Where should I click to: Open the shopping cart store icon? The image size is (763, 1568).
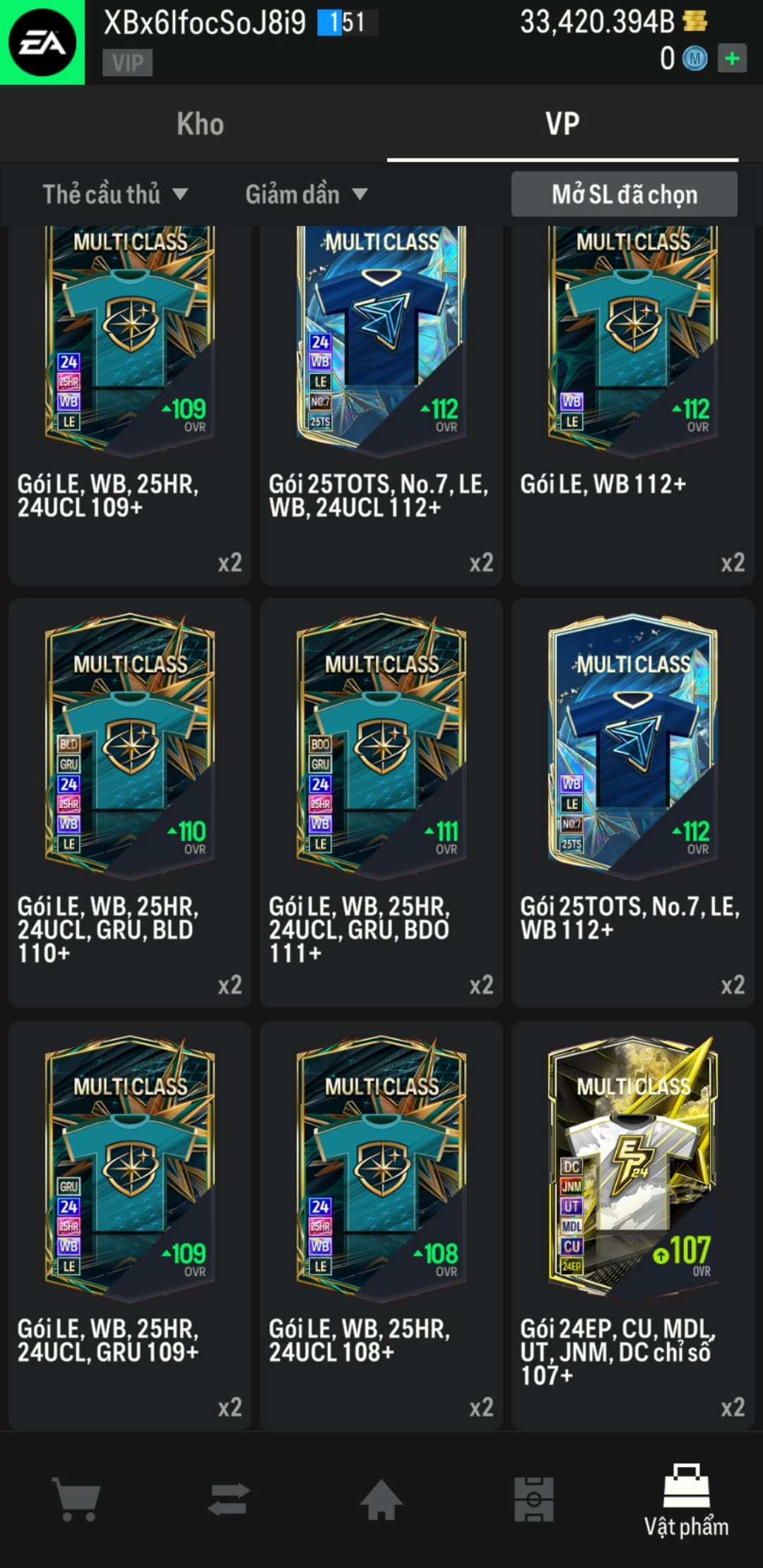[76, 1498]
